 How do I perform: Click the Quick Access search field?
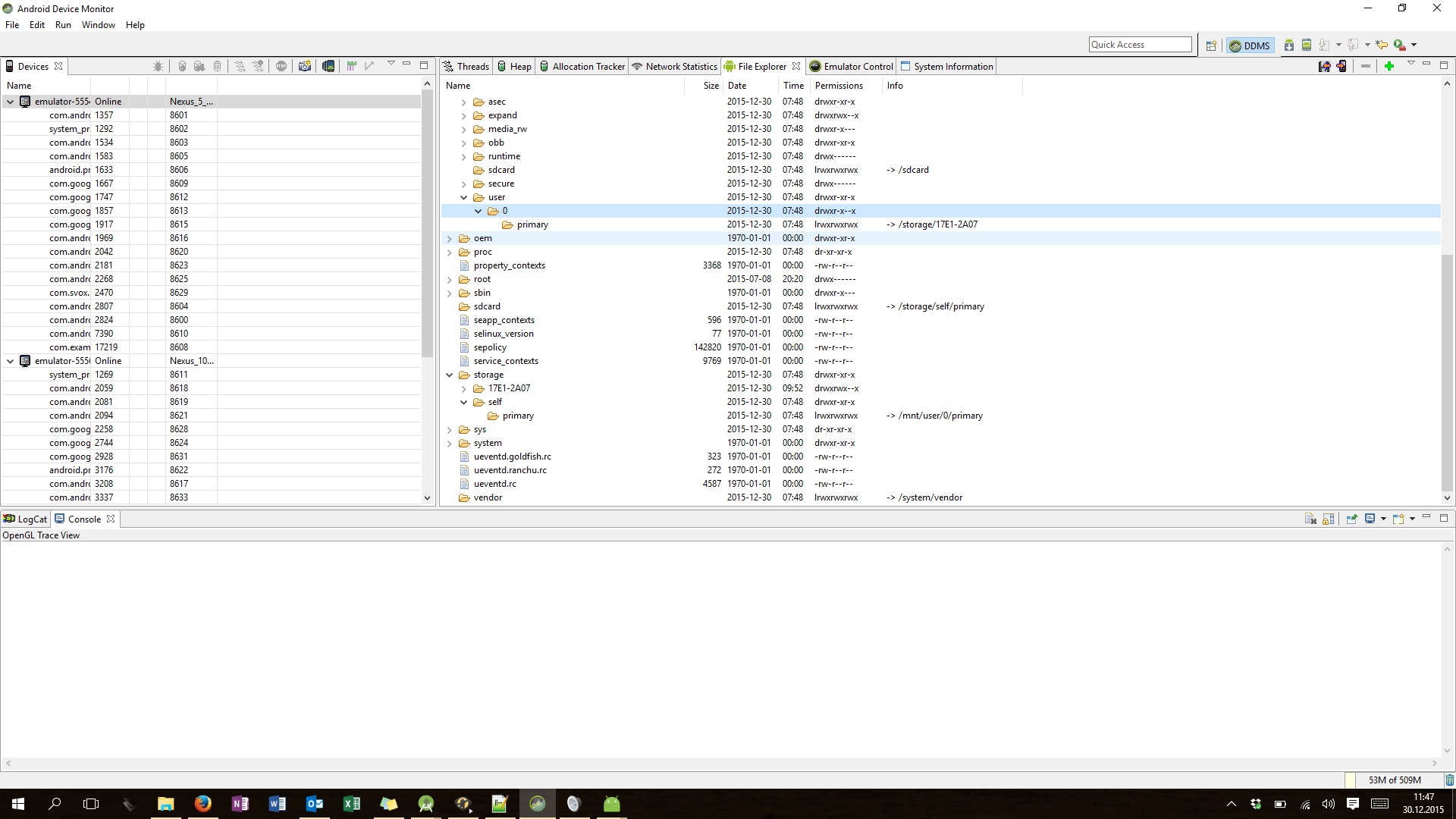(x=1140, y=45)
